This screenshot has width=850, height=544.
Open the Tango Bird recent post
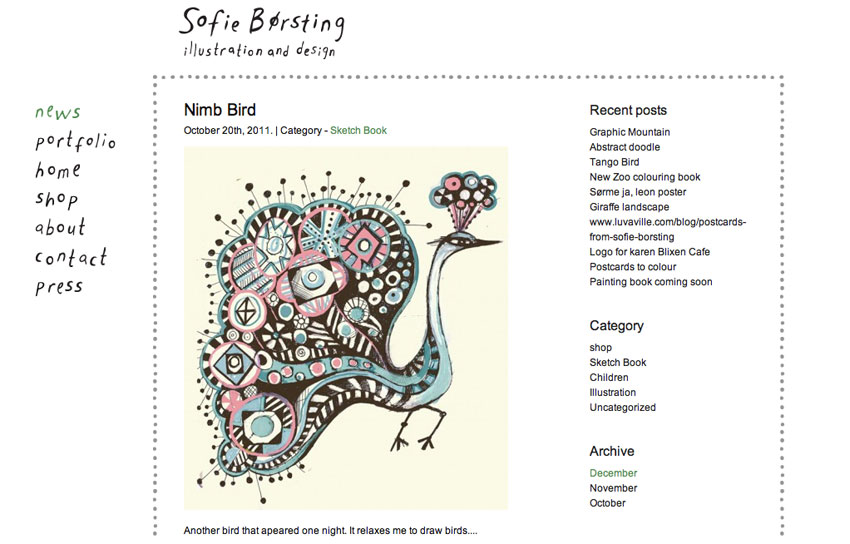pos(614,162)
